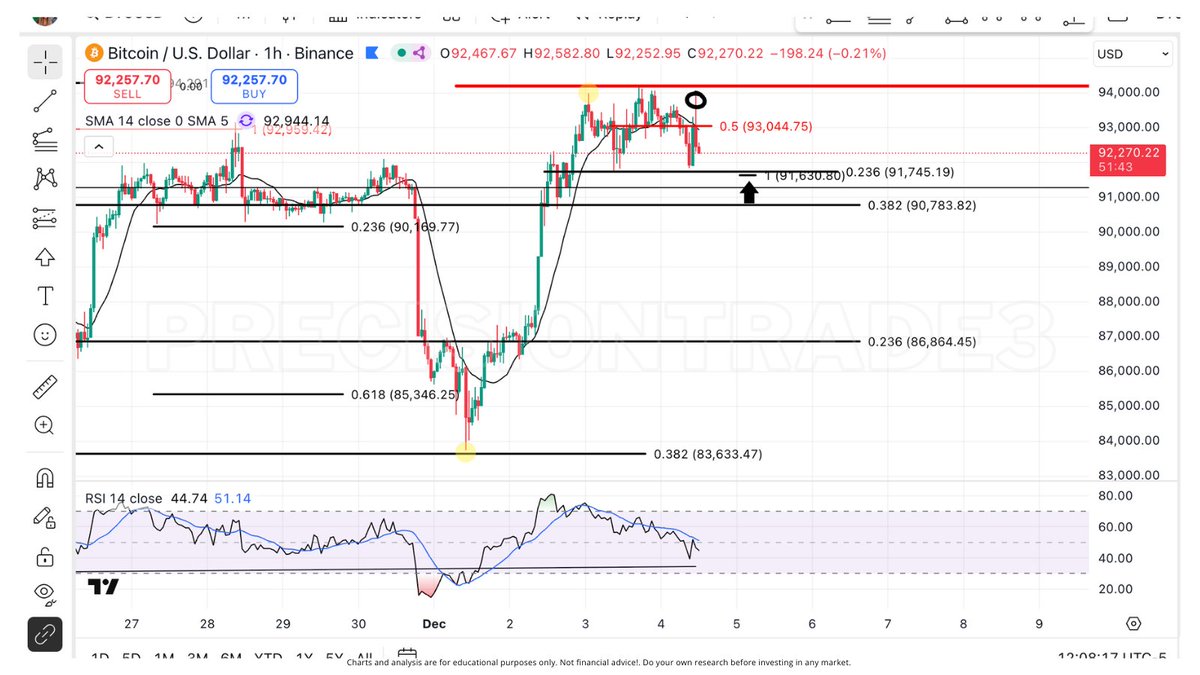The width and height of the screenshot is (1200, 675).
Task: Click the green market status dot
Action: tap(400, 53)
